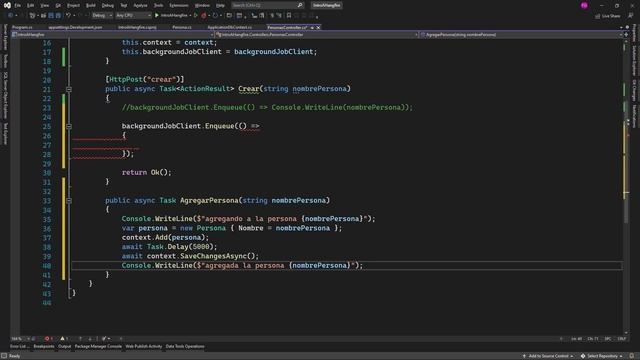Switch to the appsettings.Development.json tab

(x=76, y=27)
